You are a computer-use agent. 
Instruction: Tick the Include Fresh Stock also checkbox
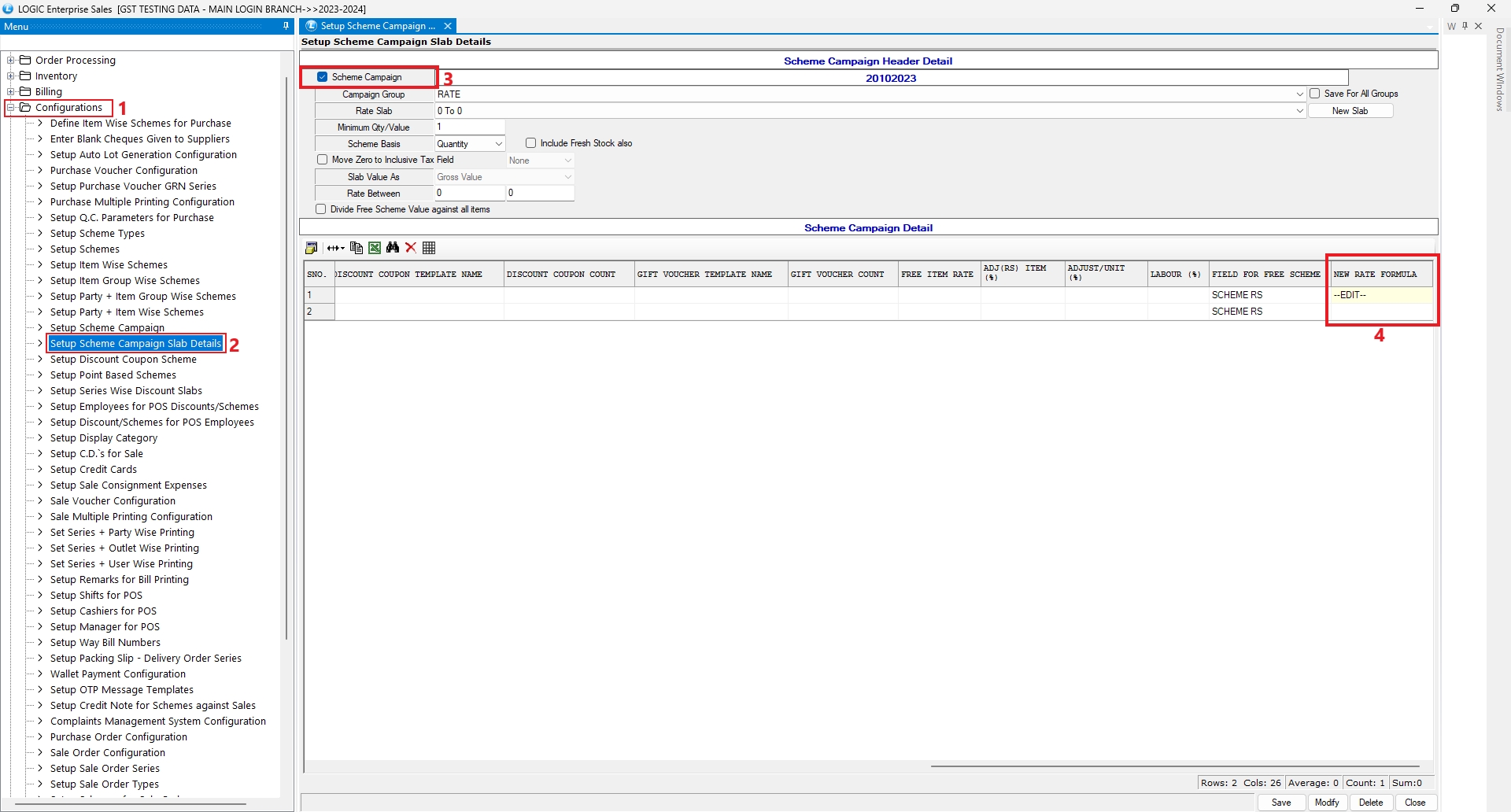pyautogui.click(x=531, y=143)
